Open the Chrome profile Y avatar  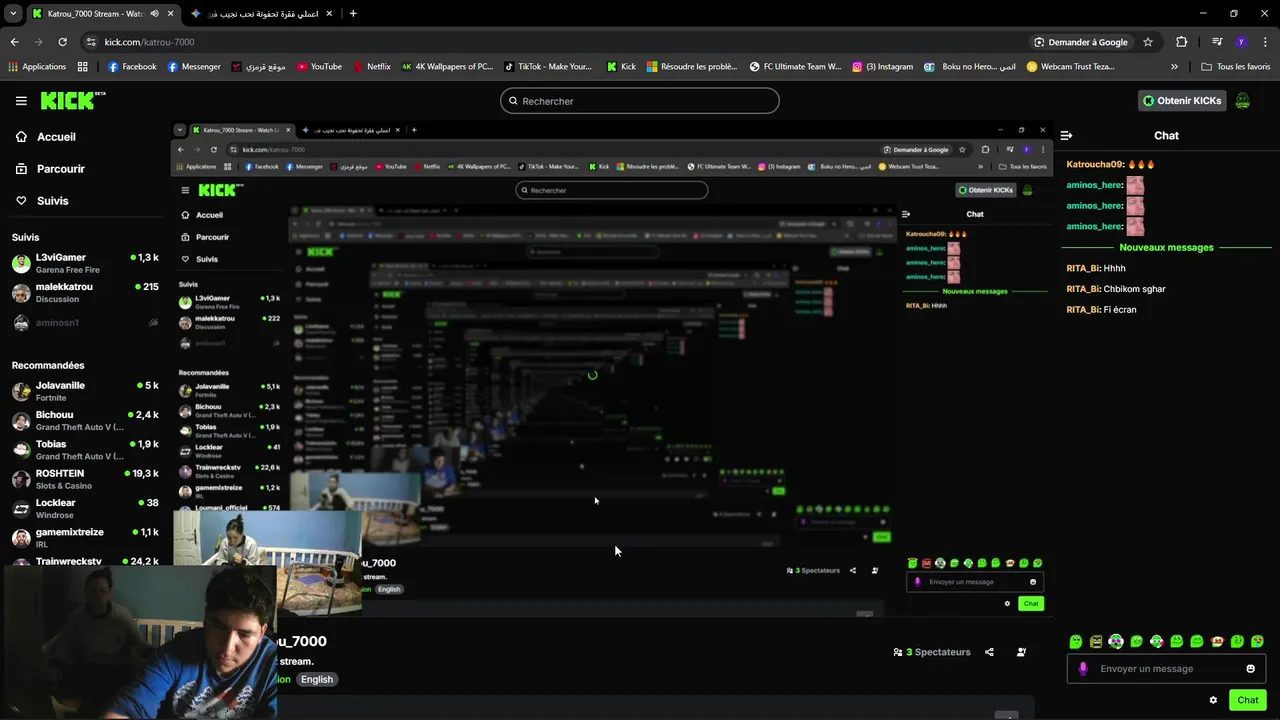(x=1241, y=42)
